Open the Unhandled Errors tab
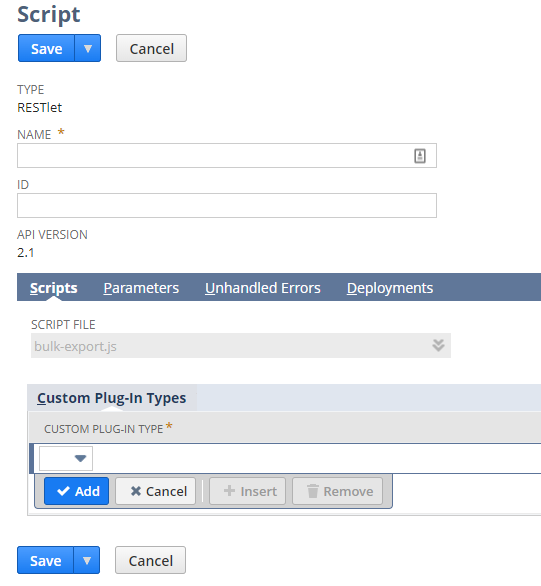The height and width of the screenshot is (586, 541). point(263,288)
